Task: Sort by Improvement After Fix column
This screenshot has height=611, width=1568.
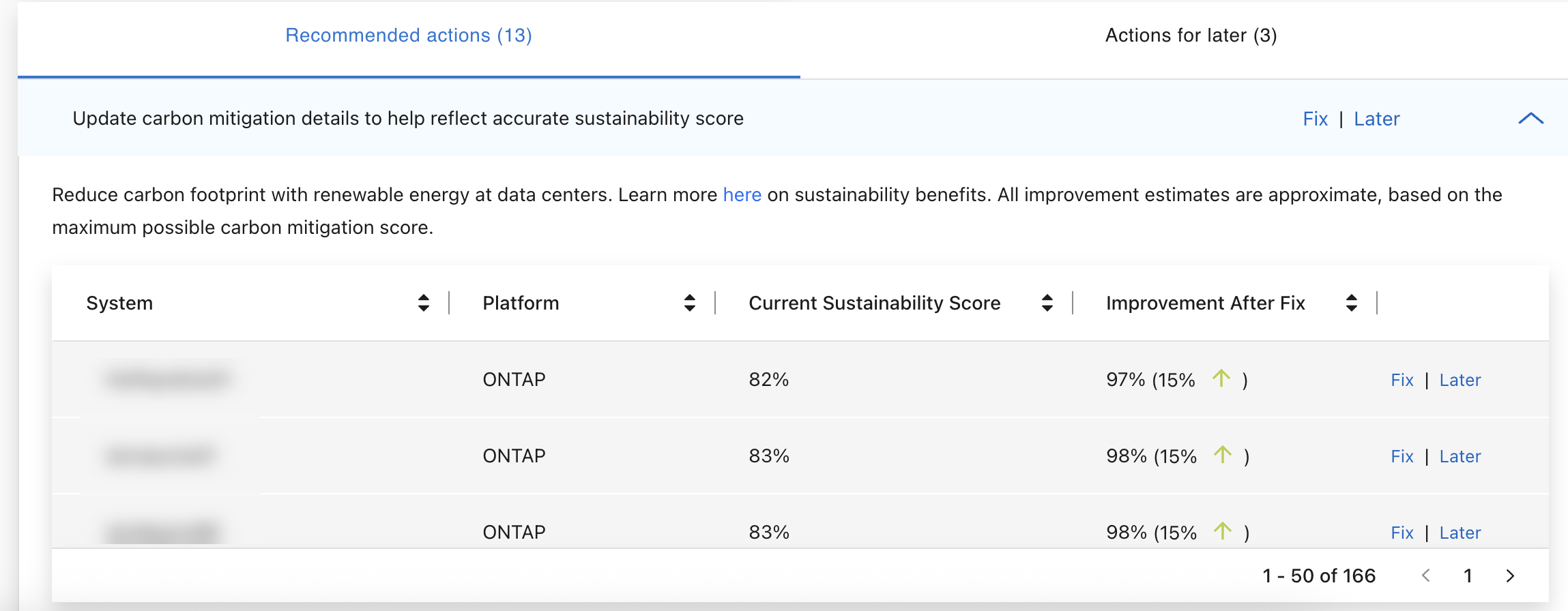Action: tap(1351, 303)
